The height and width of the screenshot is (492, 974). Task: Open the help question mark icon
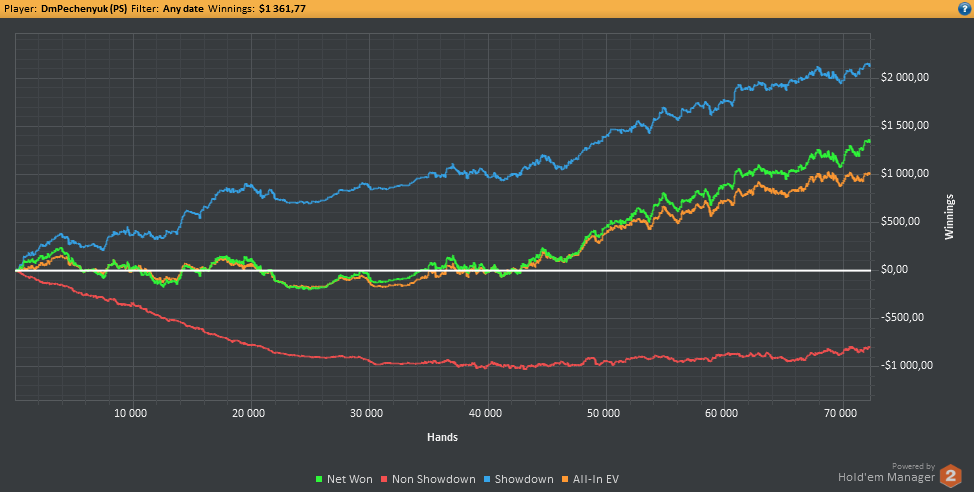click(x=967, y=9)
